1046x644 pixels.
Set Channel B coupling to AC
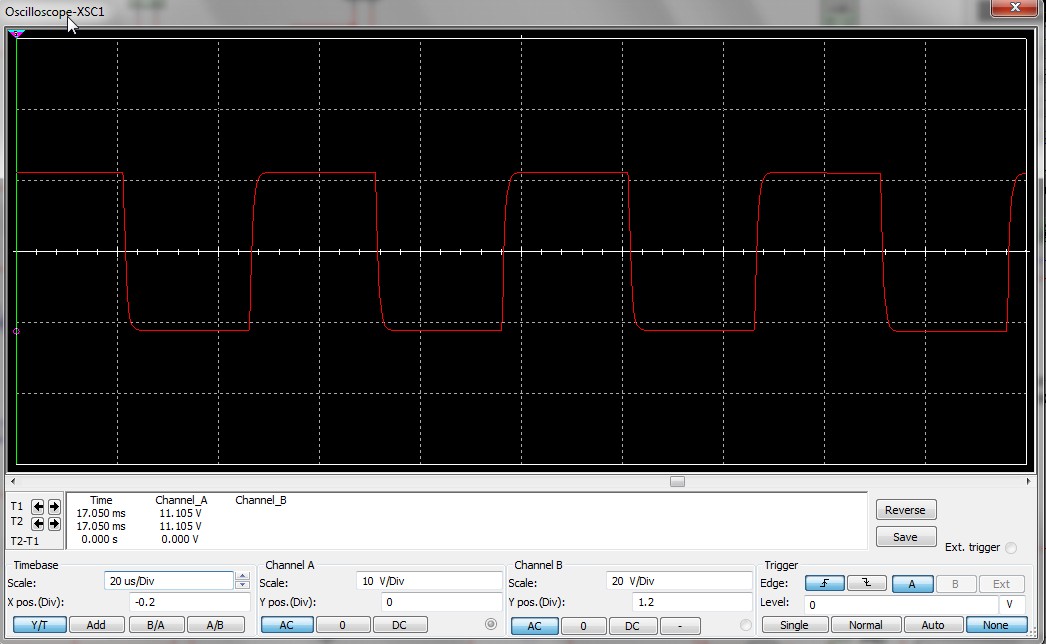534,626
